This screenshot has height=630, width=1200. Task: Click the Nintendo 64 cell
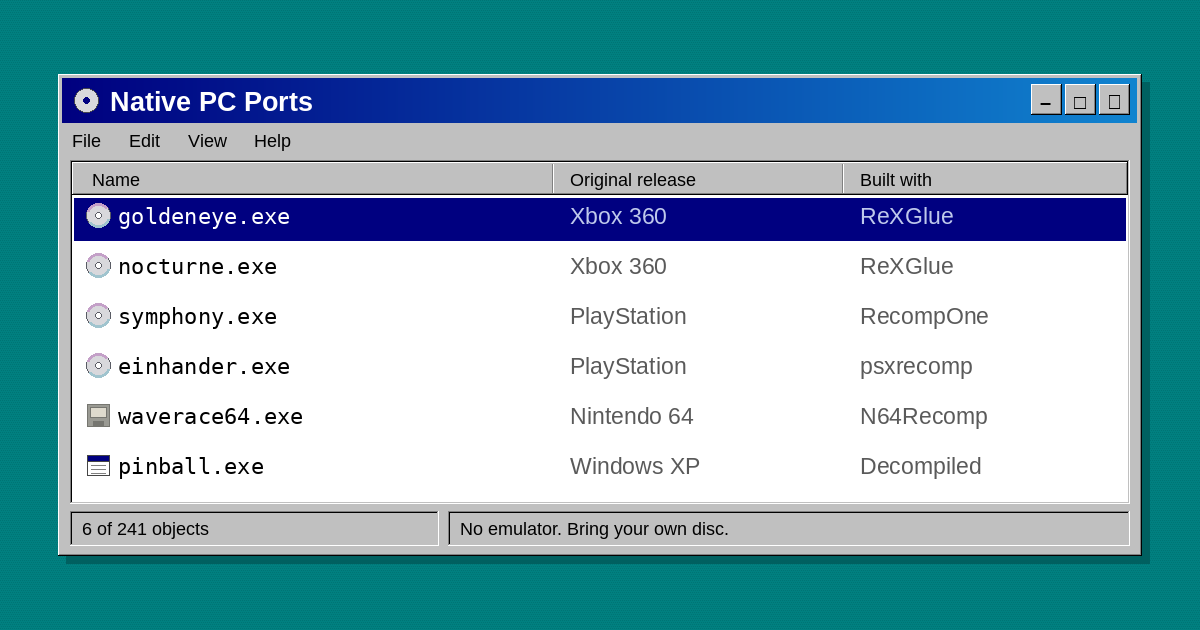pos(632,417)
